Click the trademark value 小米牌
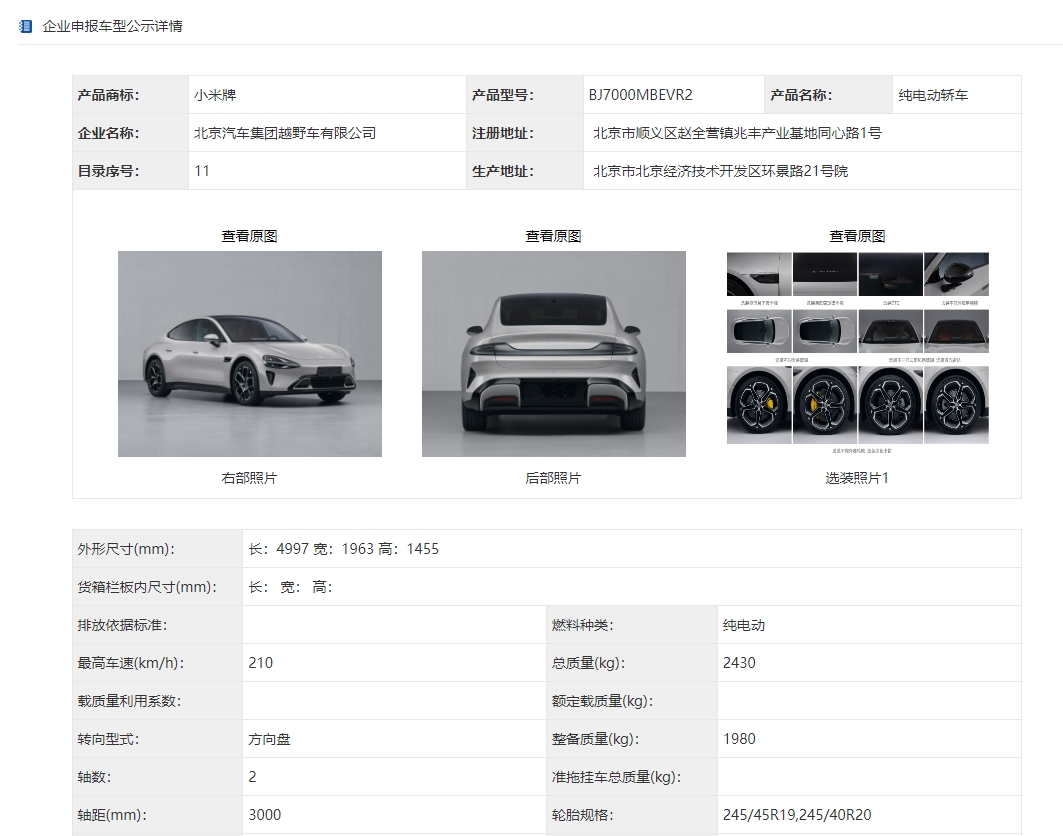 pyautogui.click(x=215, y=95)
